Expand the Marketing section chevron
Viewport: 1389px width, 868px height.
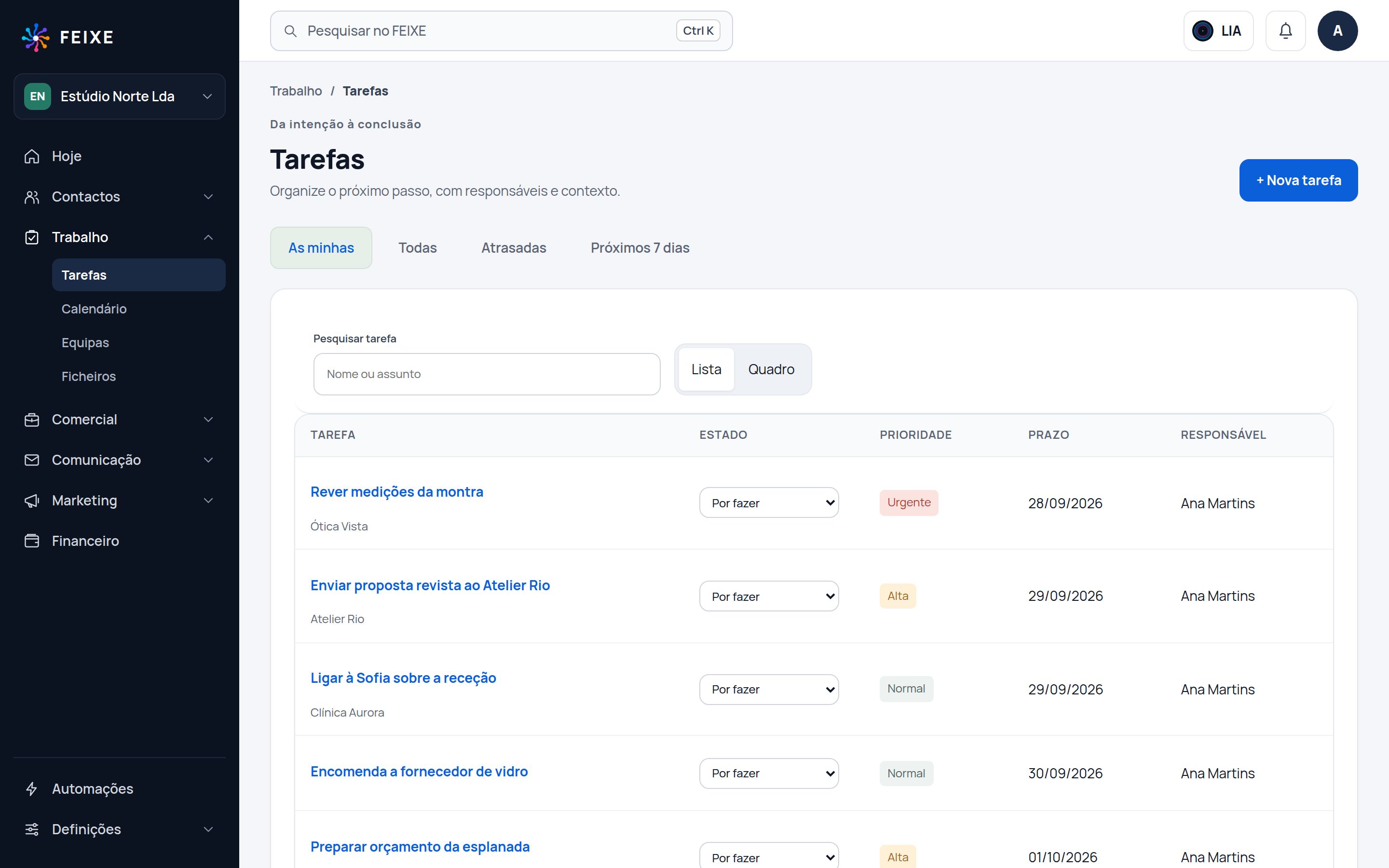208,501
